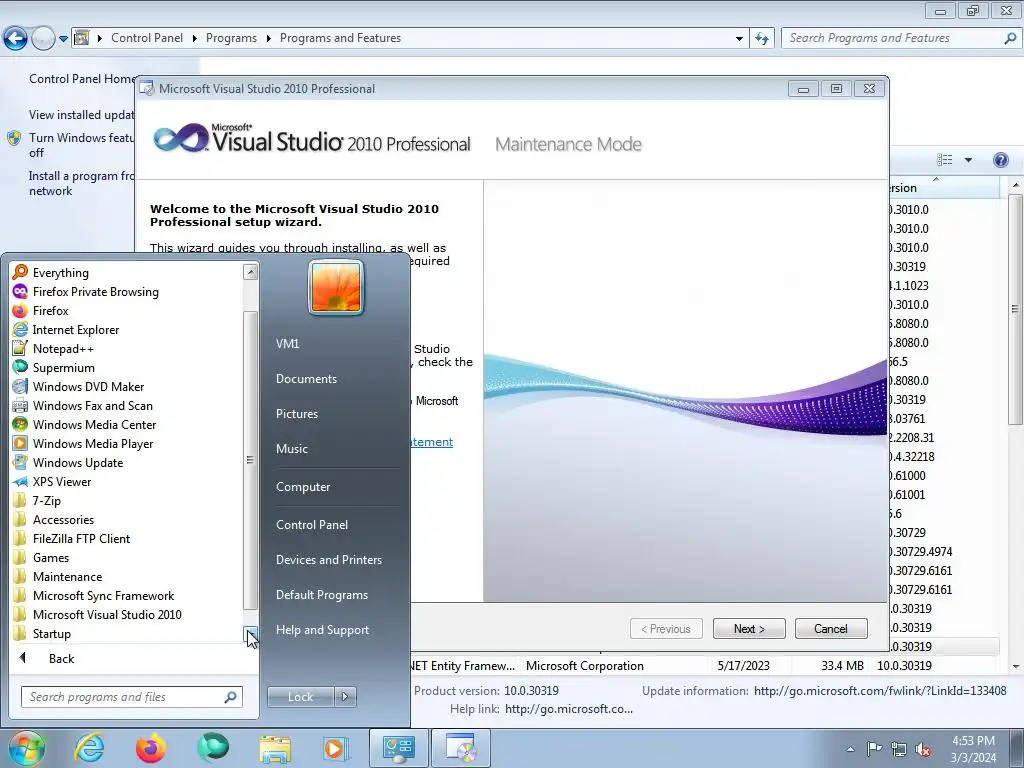Click the taskbar clock
Screen dimensions: 1024x768
pos(973,749)
